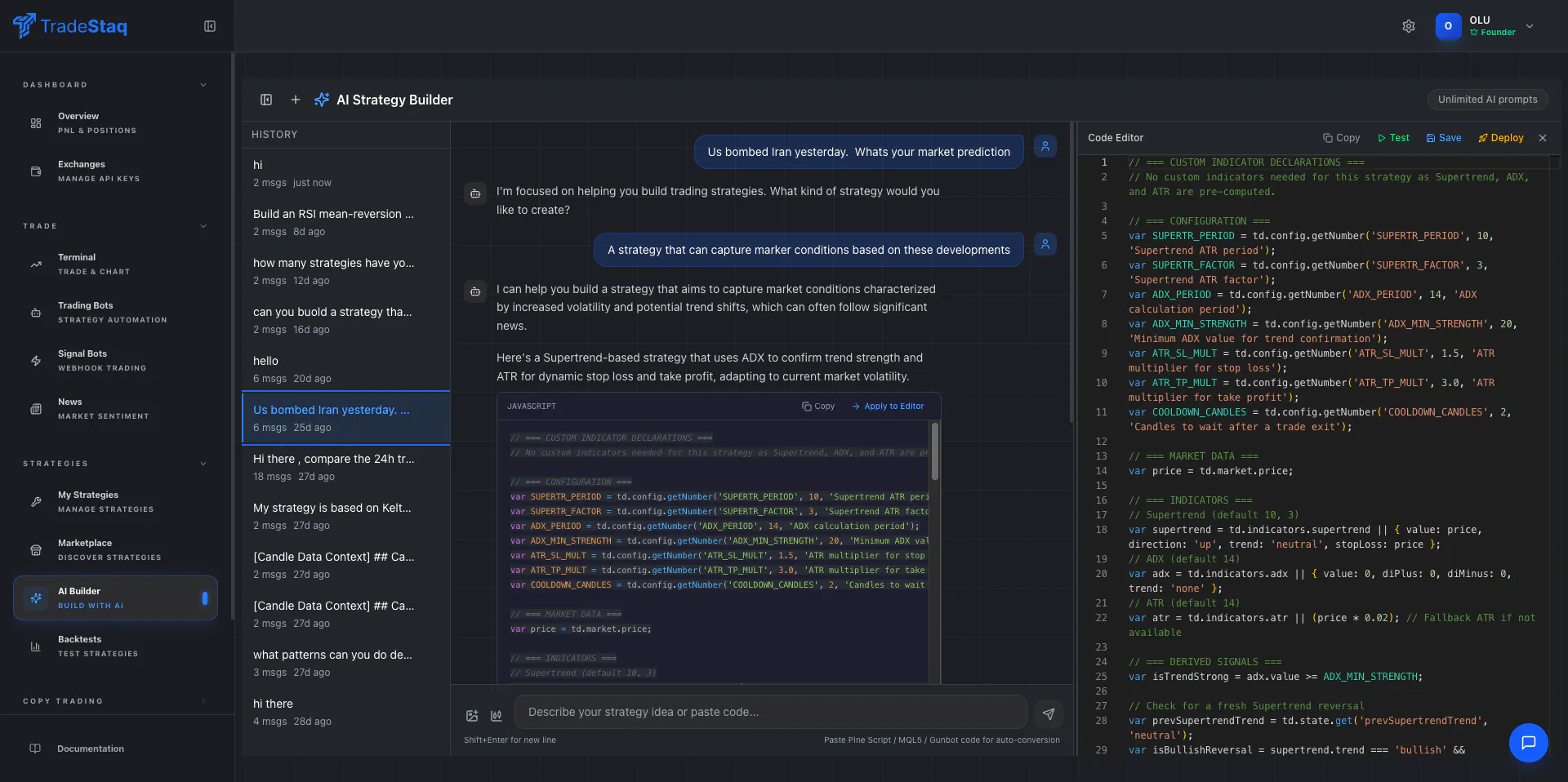Click the Overview grid icon
The width and height of the screenshot is (1568, 782).
pyautogui.click(x=36, y=123)
